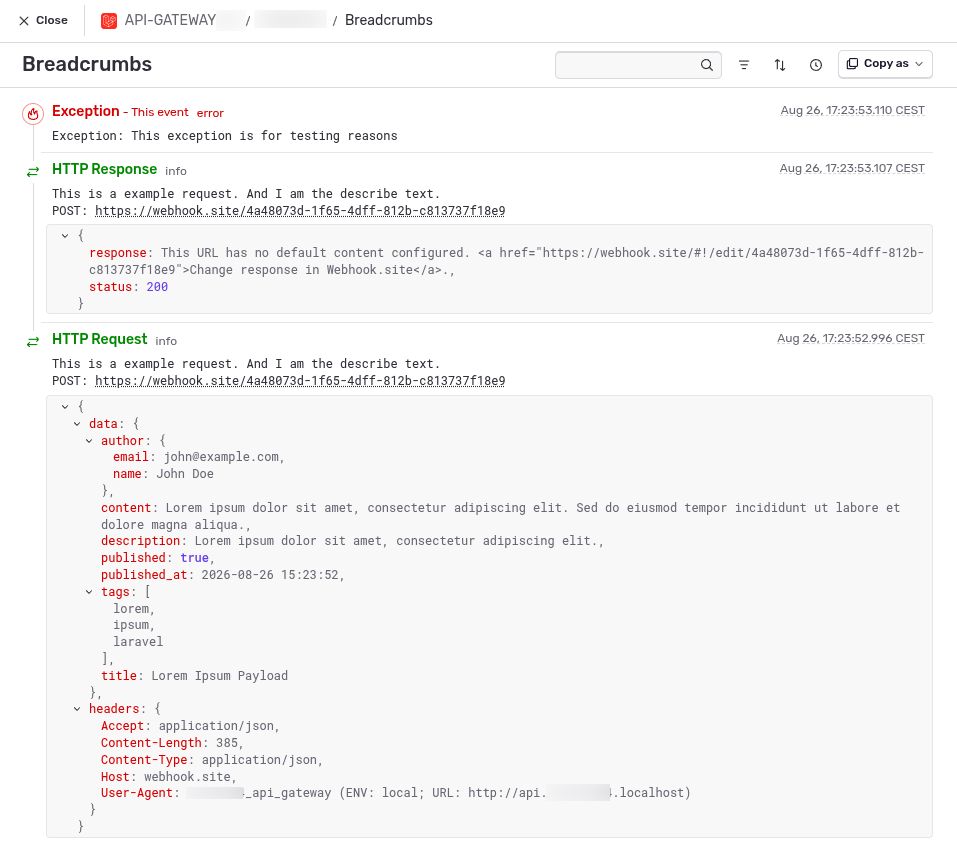
Task: Click the lorem tag entry
Action: 131,609
